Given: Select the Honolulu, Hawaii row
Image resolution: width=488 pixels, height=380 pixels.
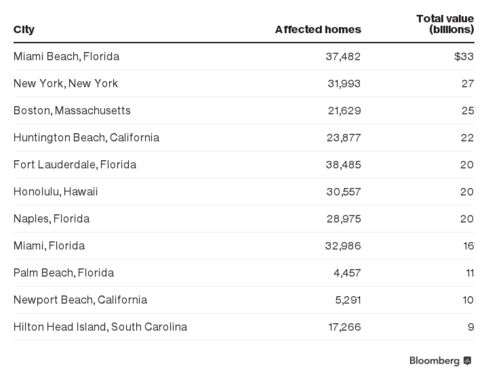Looking at the screenshot, I should pos(244,192).
